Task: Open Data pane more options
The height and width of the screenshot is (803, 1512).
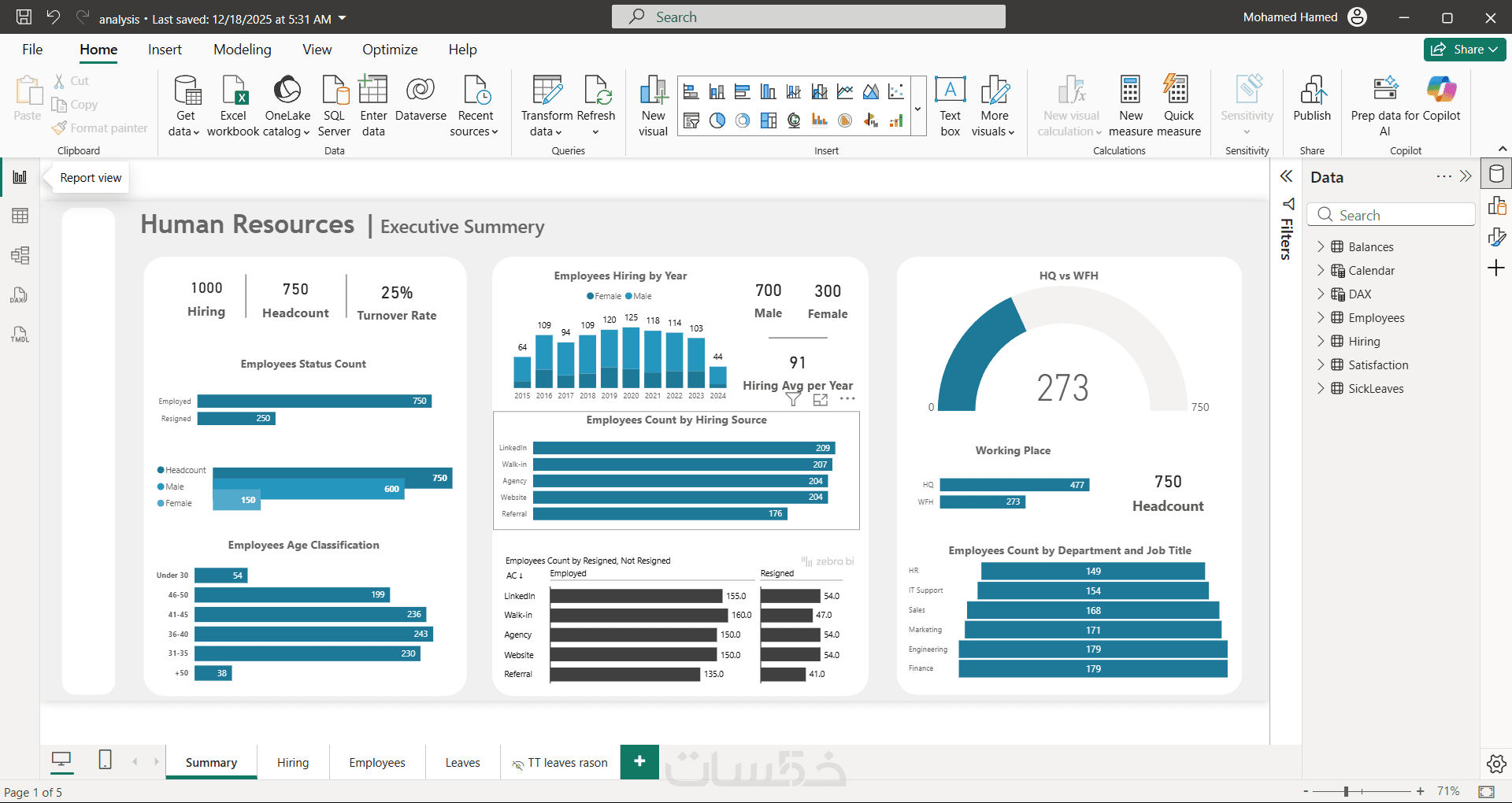Action: pyautogui.click(x=1443, y=176)
